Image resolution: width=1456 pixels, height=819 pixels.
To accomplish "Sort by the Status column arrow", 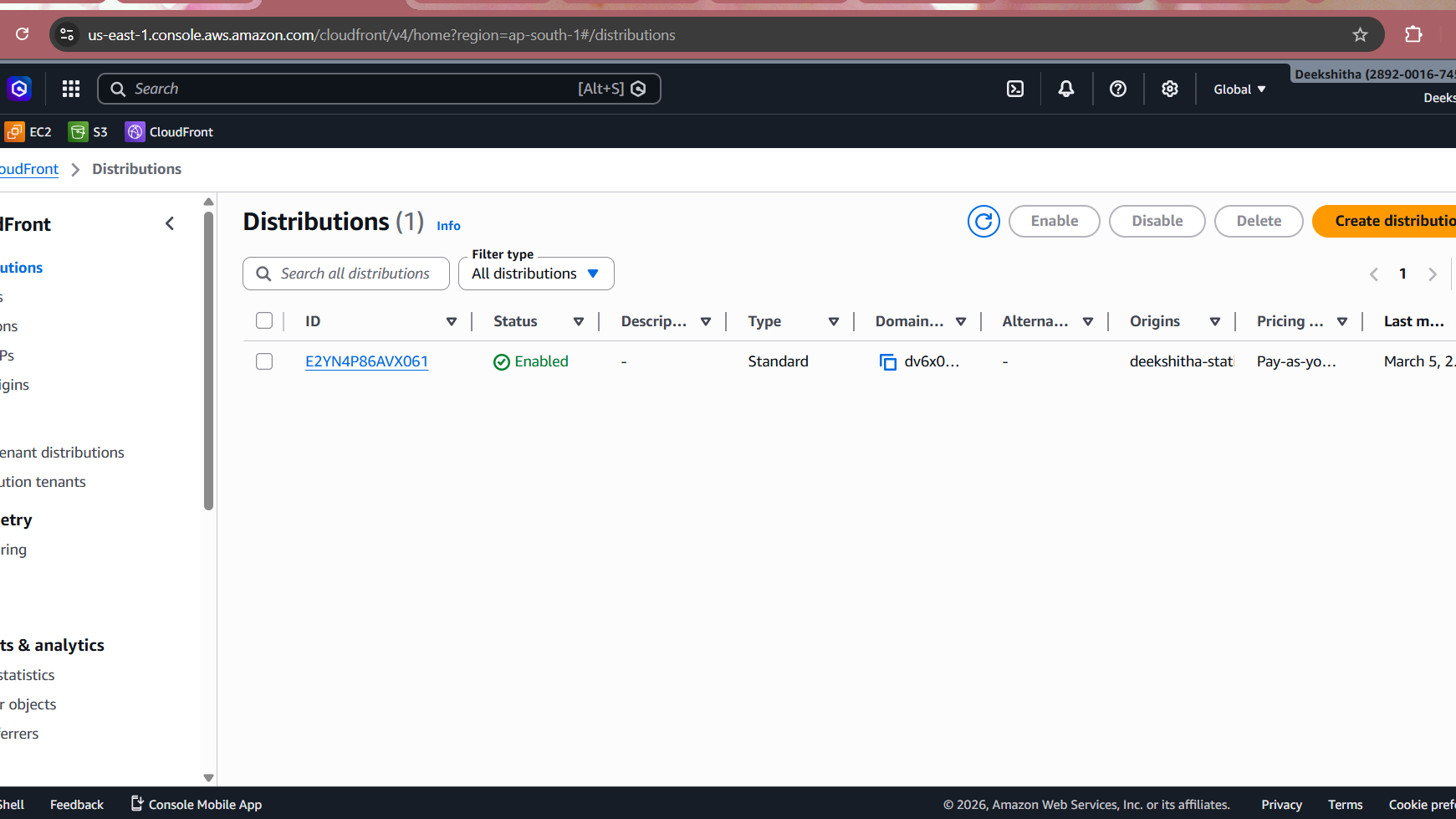I will click(578, 321).
